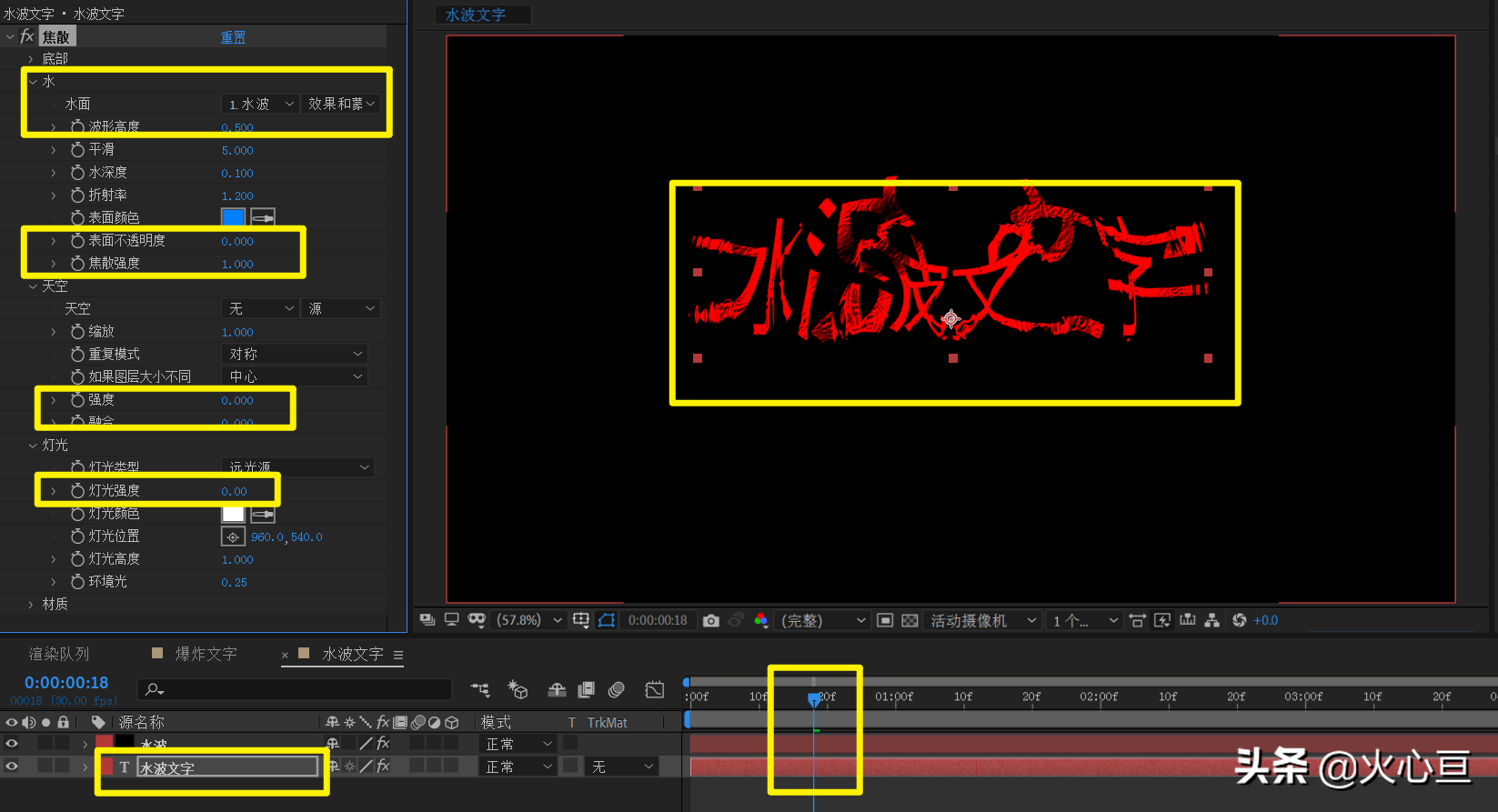
Task: Take a snapshot with the camera icon
Action: point(711,620)
